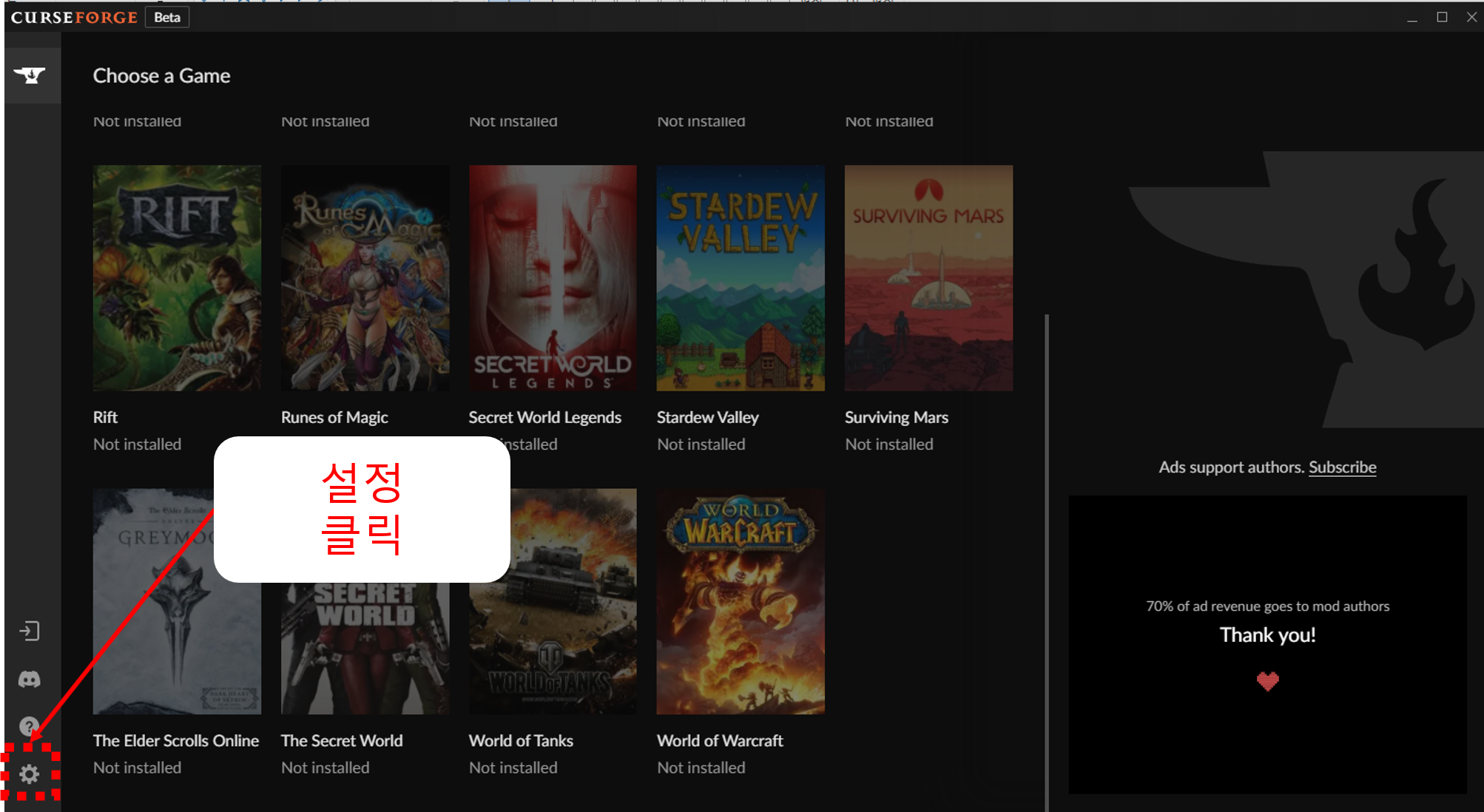Click The Secret World title
This screenshot has height=812, width=1484.
click(342, 740)
